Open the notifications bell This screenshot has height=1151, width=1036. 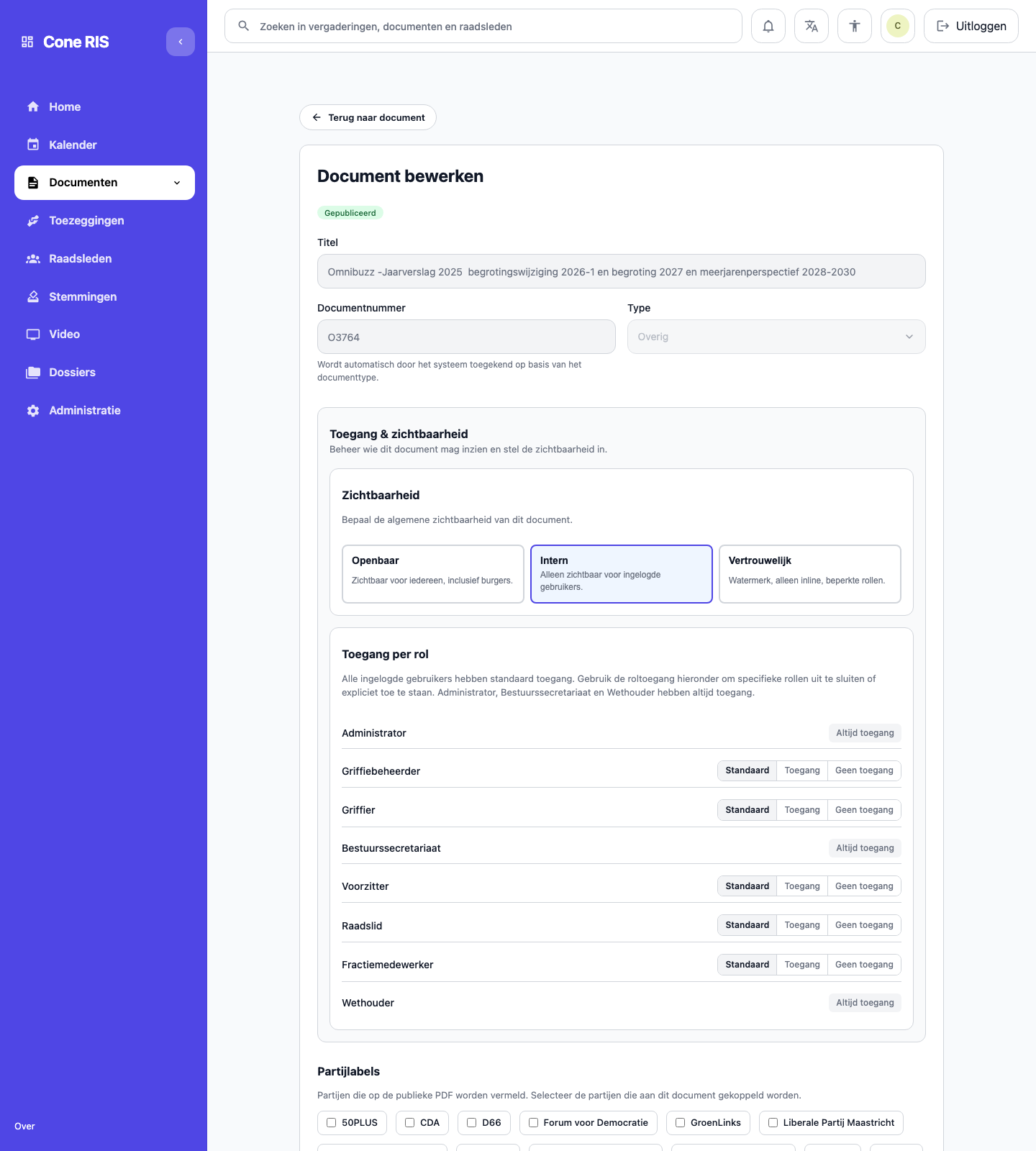768,26
